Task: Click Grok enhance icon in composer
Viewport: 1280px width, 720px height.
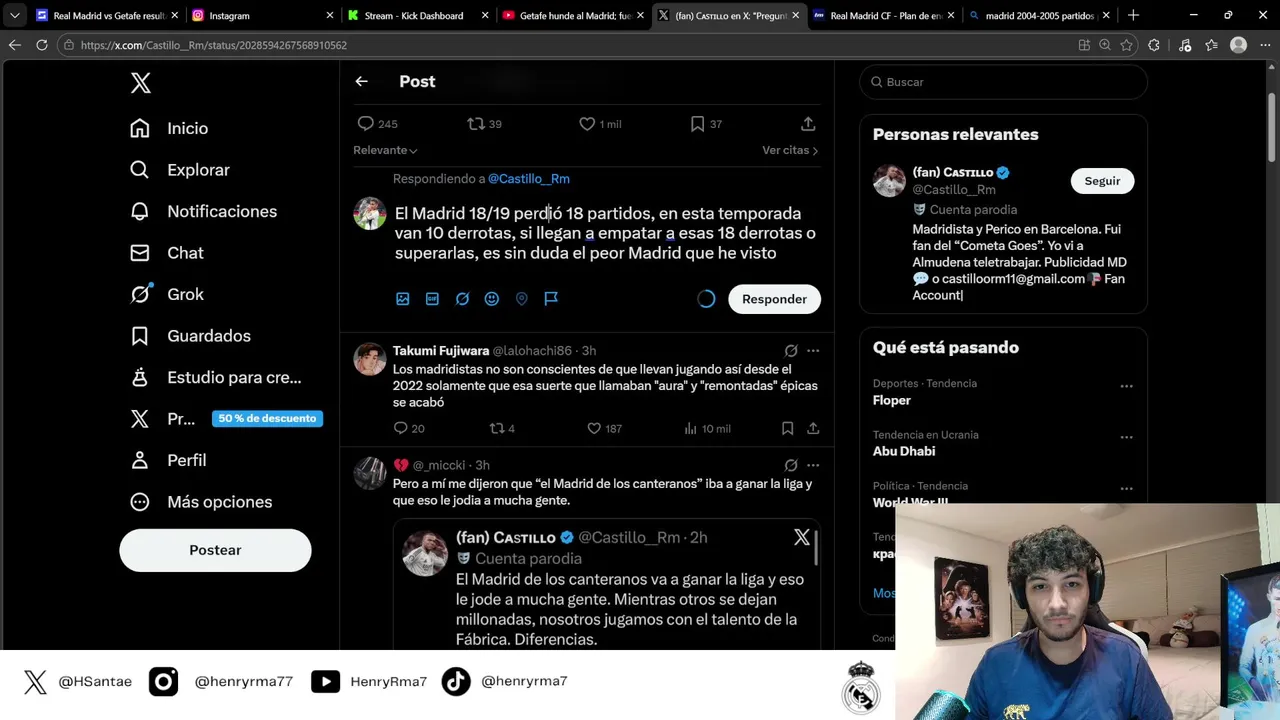Action: point(462,299)
